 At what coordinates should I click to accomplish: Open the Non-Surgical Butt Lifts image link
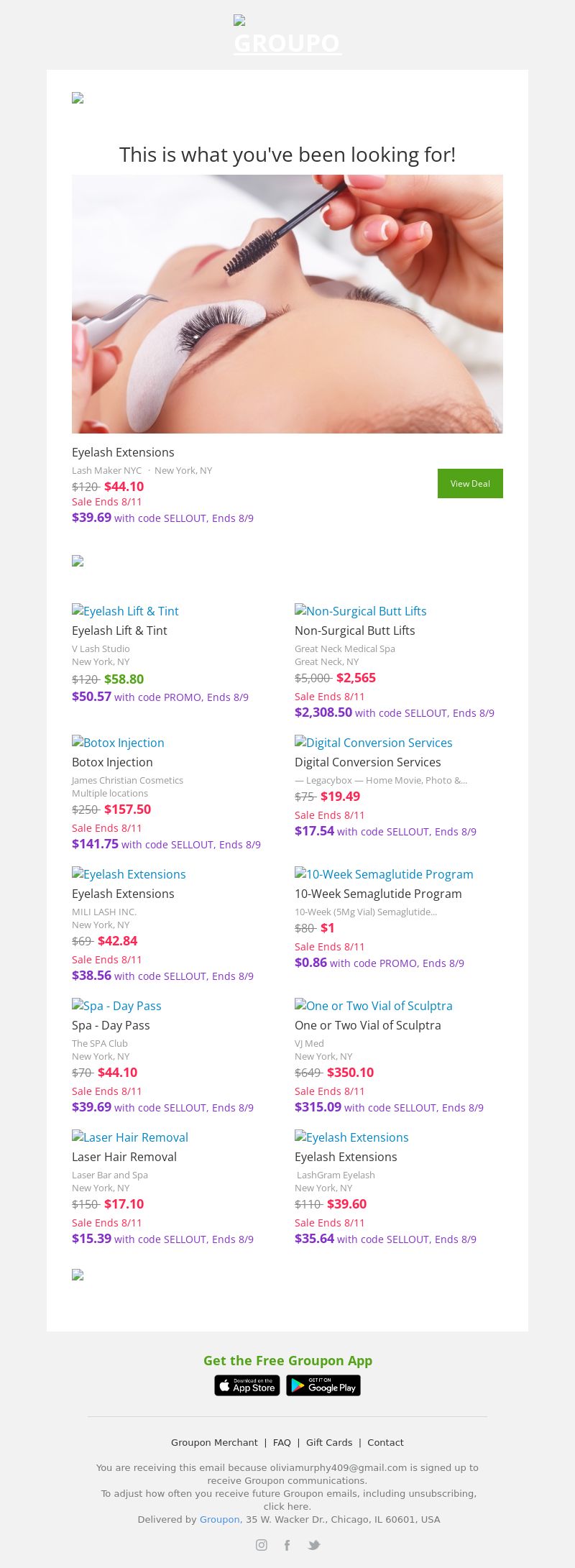pos(361,611)
